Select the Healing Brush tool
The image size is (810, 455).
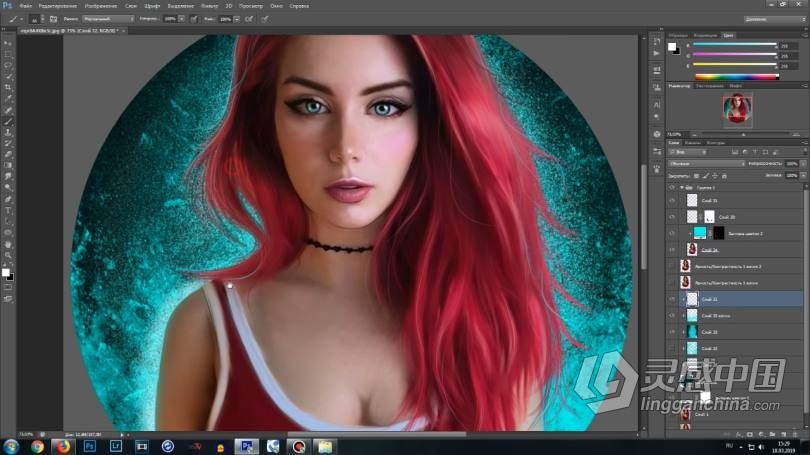(8, 110)
